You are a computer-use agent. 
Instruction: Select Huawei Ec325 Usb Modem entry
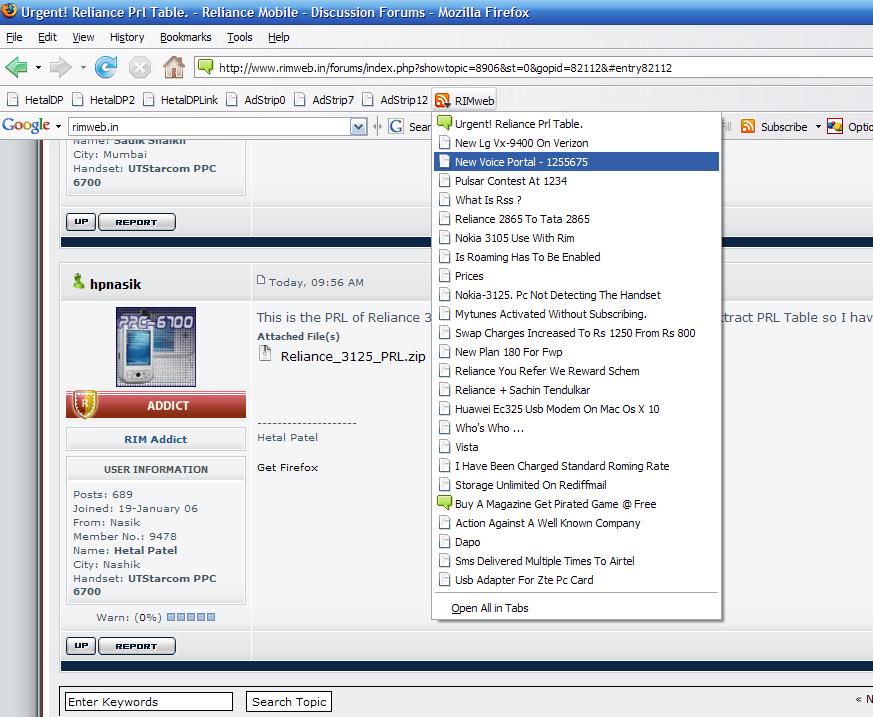(x=576, y=409)
